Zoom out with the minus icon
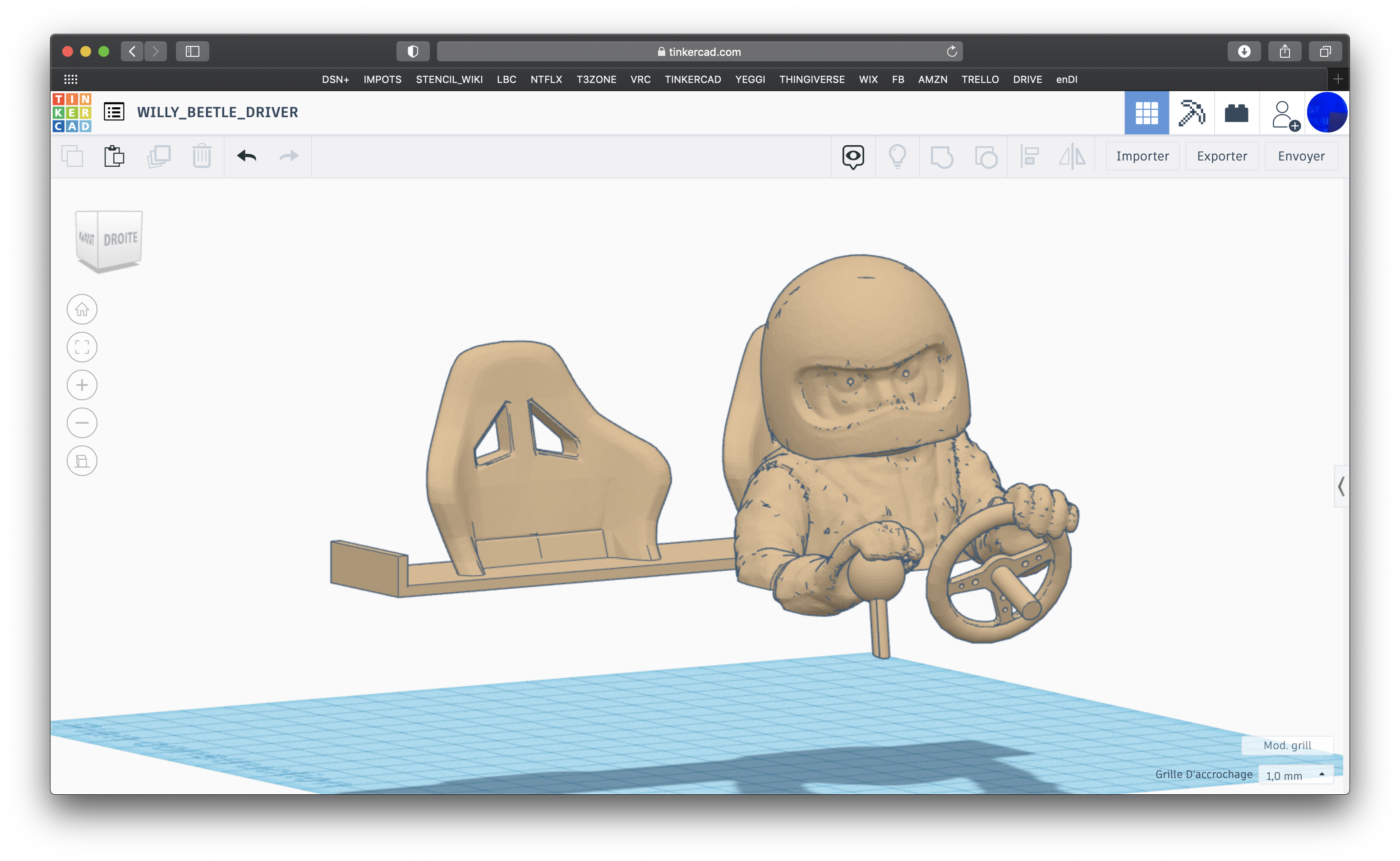This screenshot has height=861, width=1400. click(x=82, y=422)
